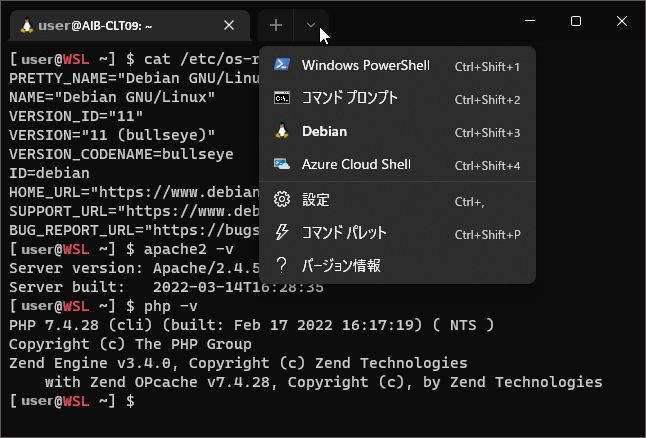Click the Debian penguin icon in menu
Viewport: 646px width, 438px height.
pos(282,131)
